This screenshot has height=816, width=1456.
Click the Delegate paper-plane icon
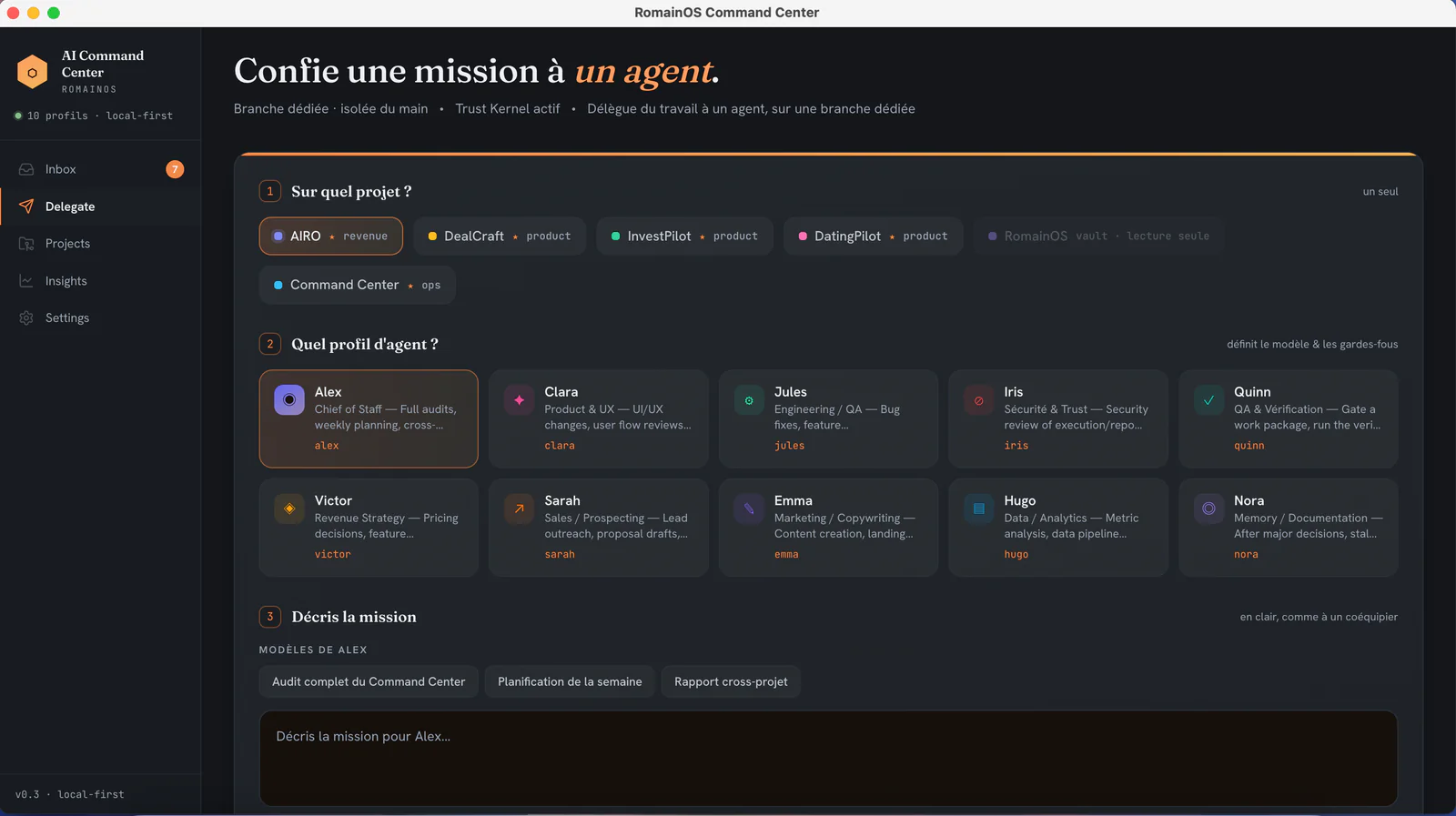tap(26, 207)
